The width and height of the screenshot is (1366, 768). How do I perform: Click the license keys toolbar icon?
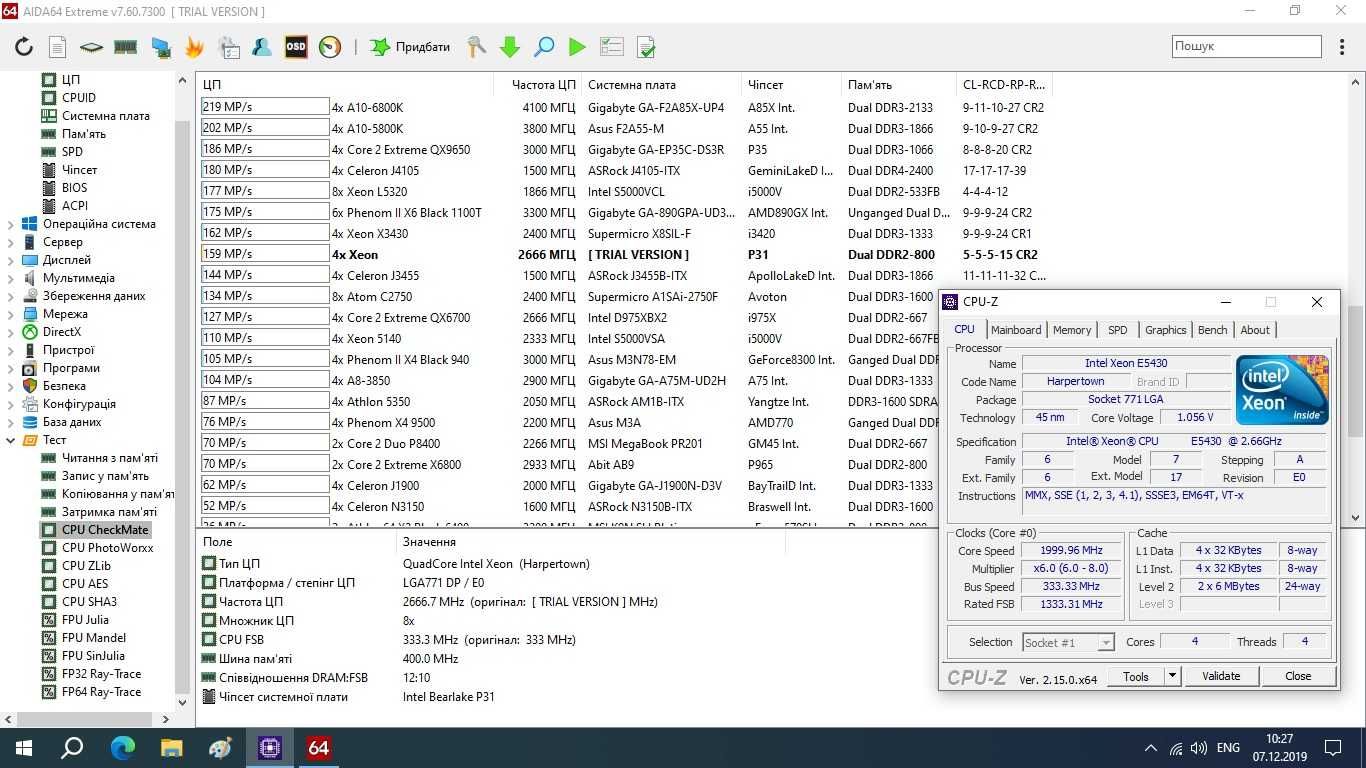coord(476,47)
